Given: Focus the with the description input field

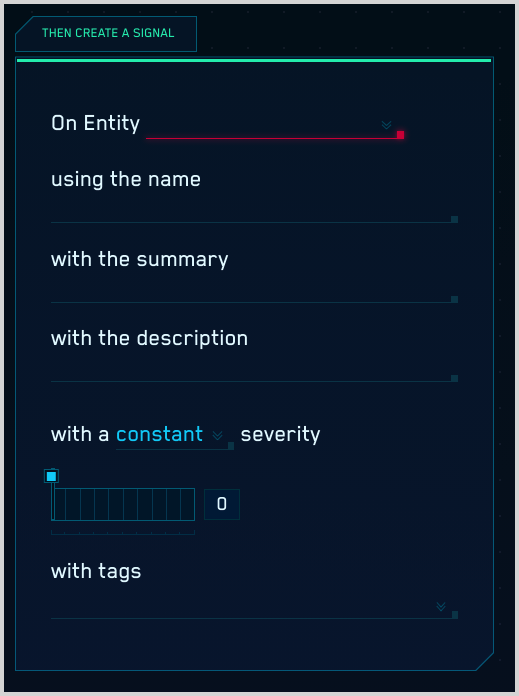Looking at the screenshot, I should 254,370.
